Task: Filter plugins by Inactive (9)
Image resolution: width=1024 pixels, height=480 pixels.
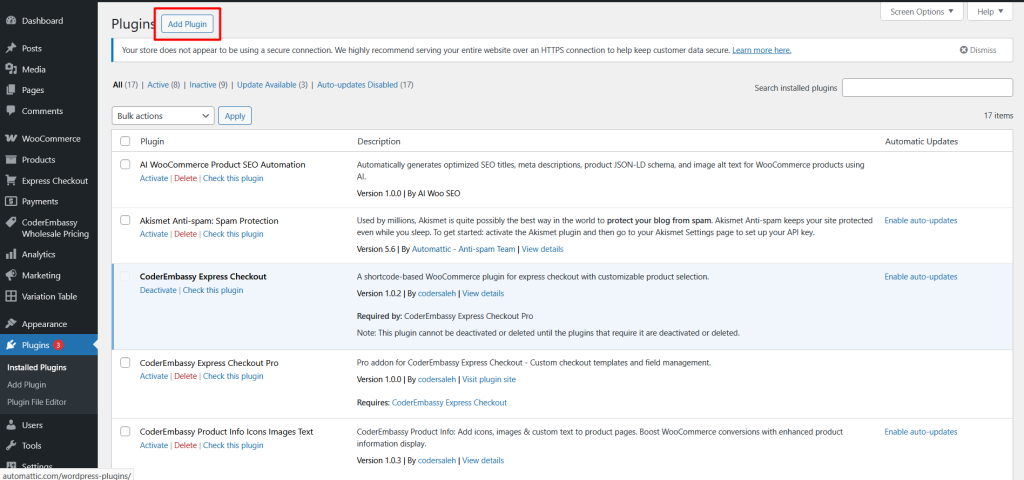Action: click(208, 85)
